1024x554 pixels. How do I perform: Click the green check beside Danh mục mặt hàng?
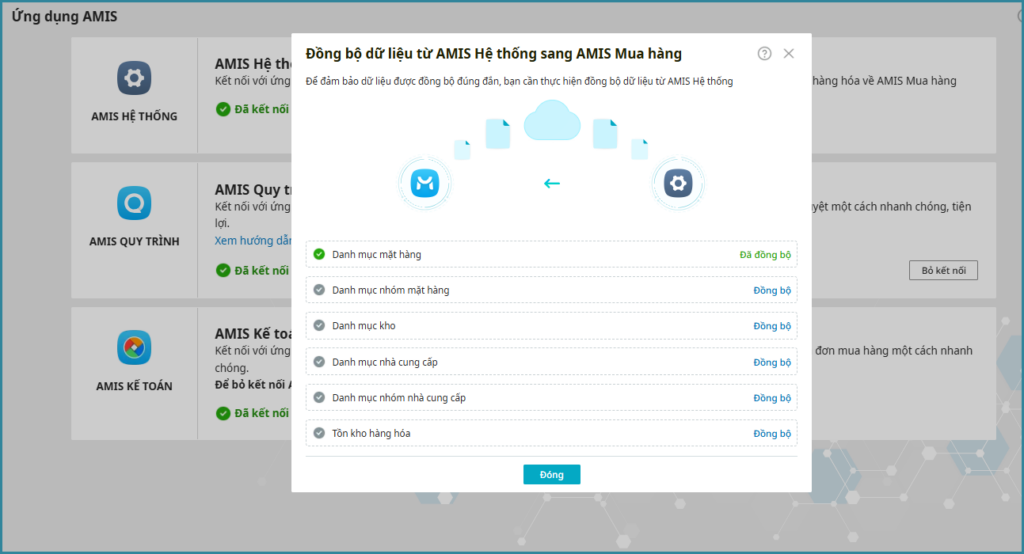[319, 254]
